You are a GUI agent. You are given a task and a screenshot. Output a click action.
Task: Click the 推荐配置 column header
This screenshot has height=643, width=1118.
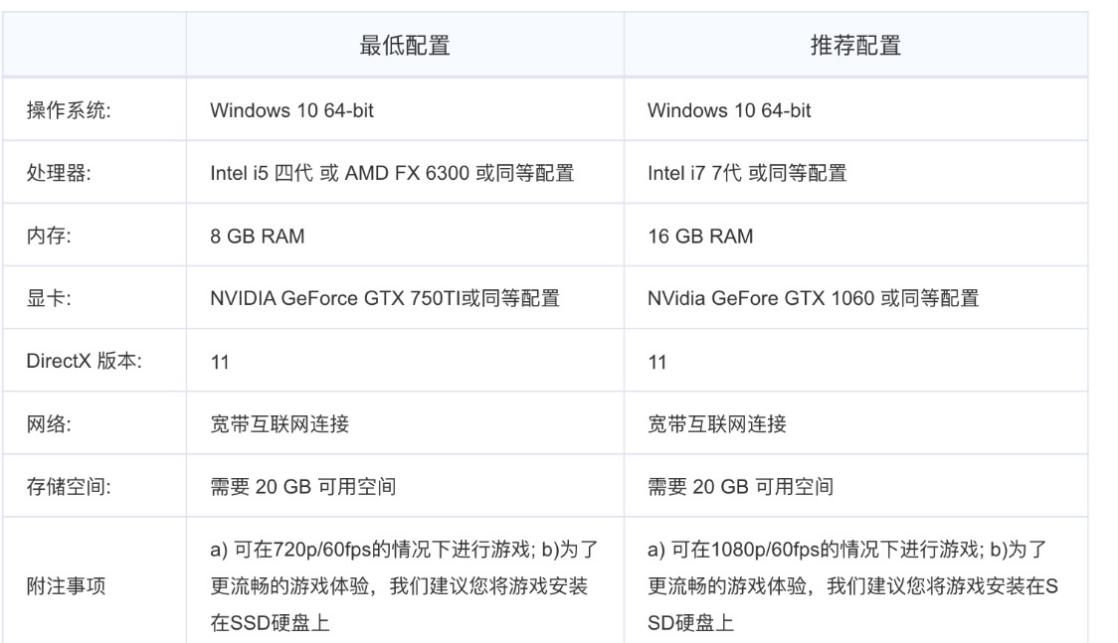point(855,45)
